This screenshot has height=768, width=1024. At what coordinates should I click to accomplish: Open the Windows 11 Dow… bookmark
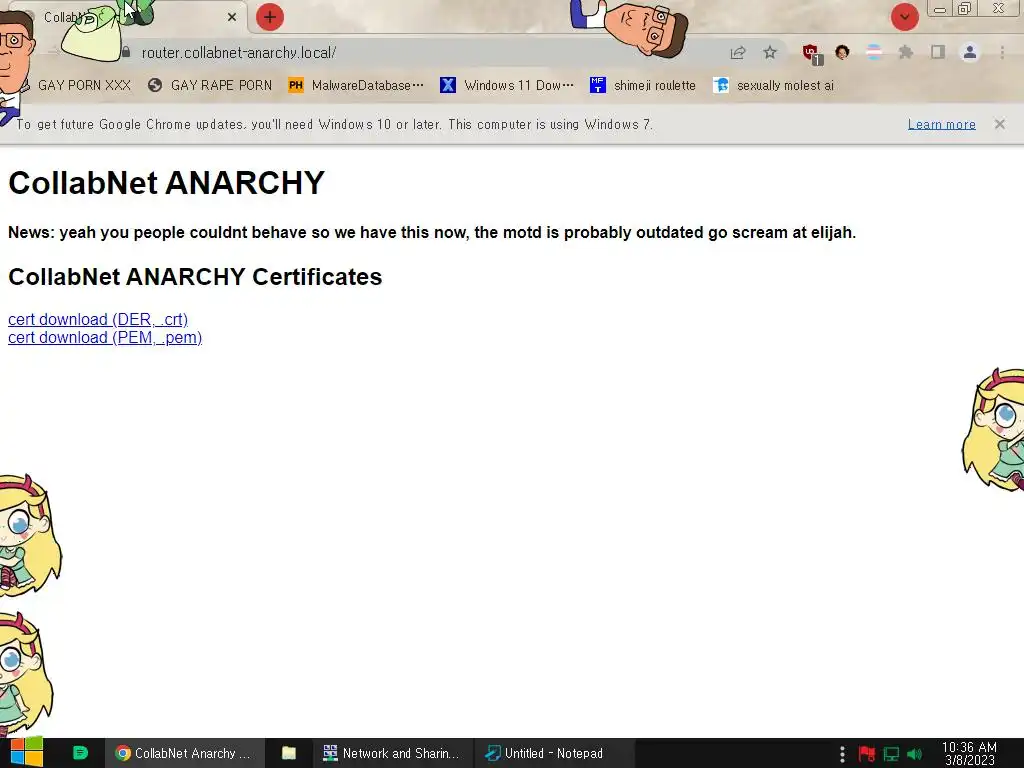[x=507, y=85]
